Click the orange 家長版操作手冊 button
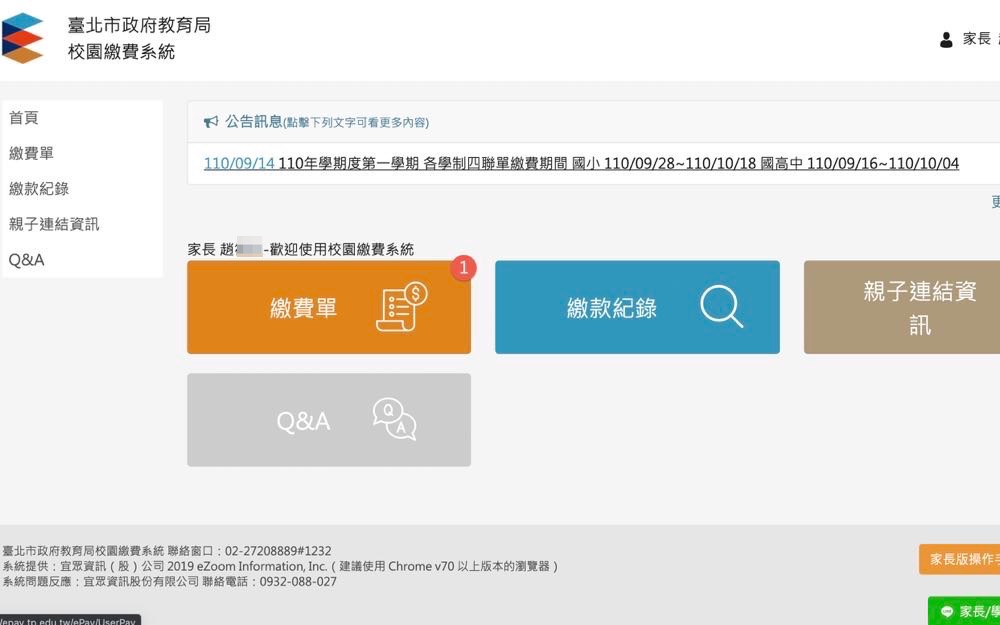Image resolution: width=1000 pixels, height=625 pixels. (x=961, y=559)
